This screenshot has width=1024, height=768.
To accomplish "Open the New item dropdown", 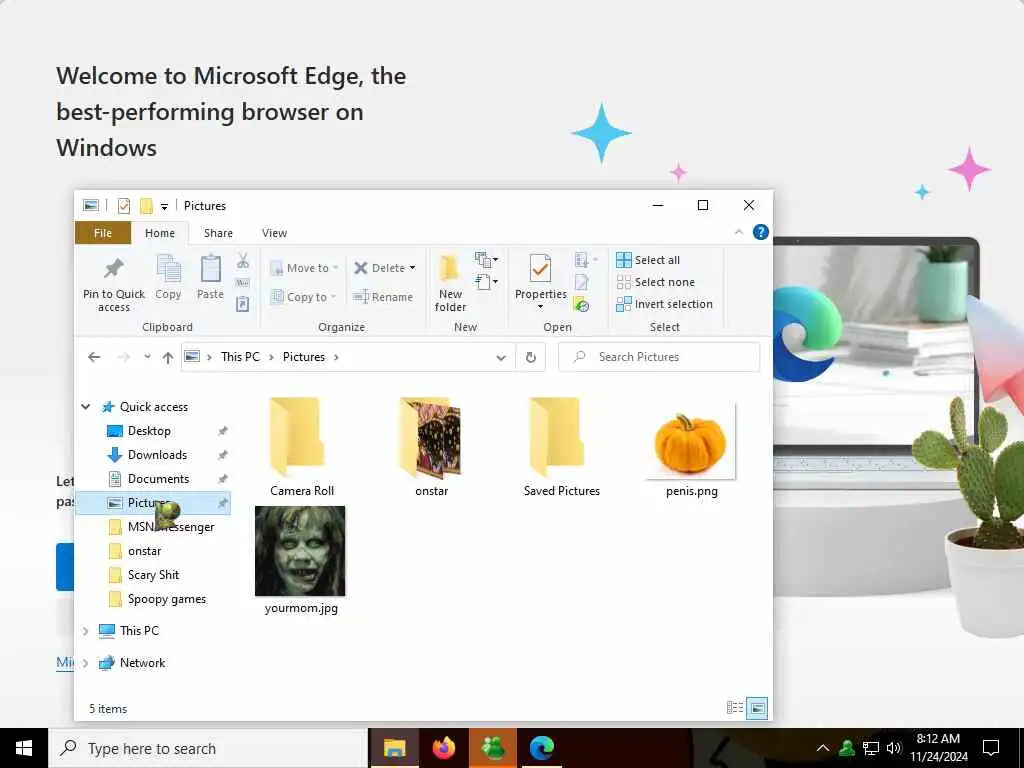I will (x=487, y=260).
